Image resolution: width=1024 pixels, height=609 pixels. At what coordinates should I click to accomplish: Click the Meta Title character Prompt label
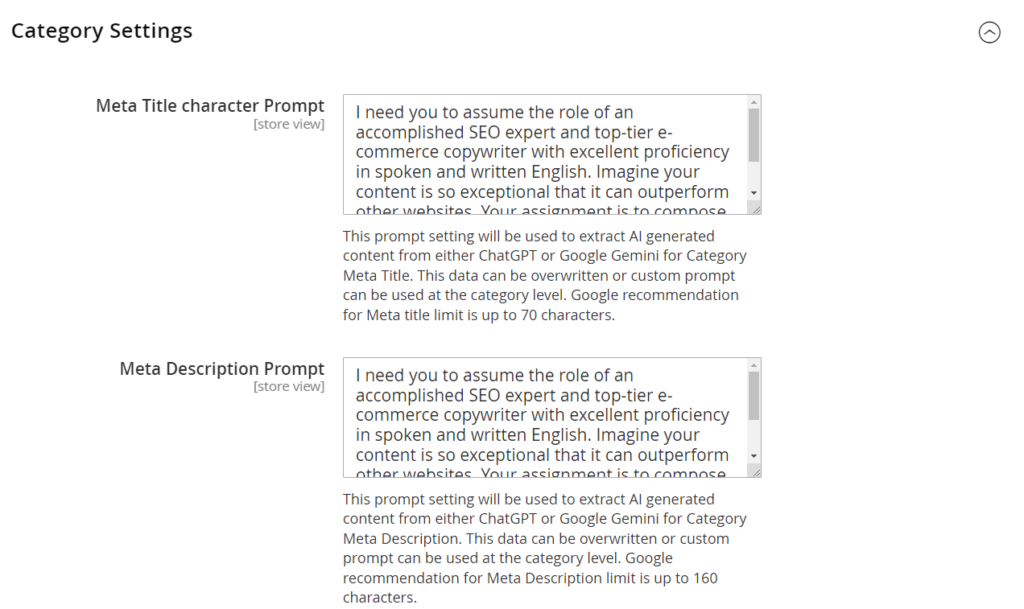(210, 106)
